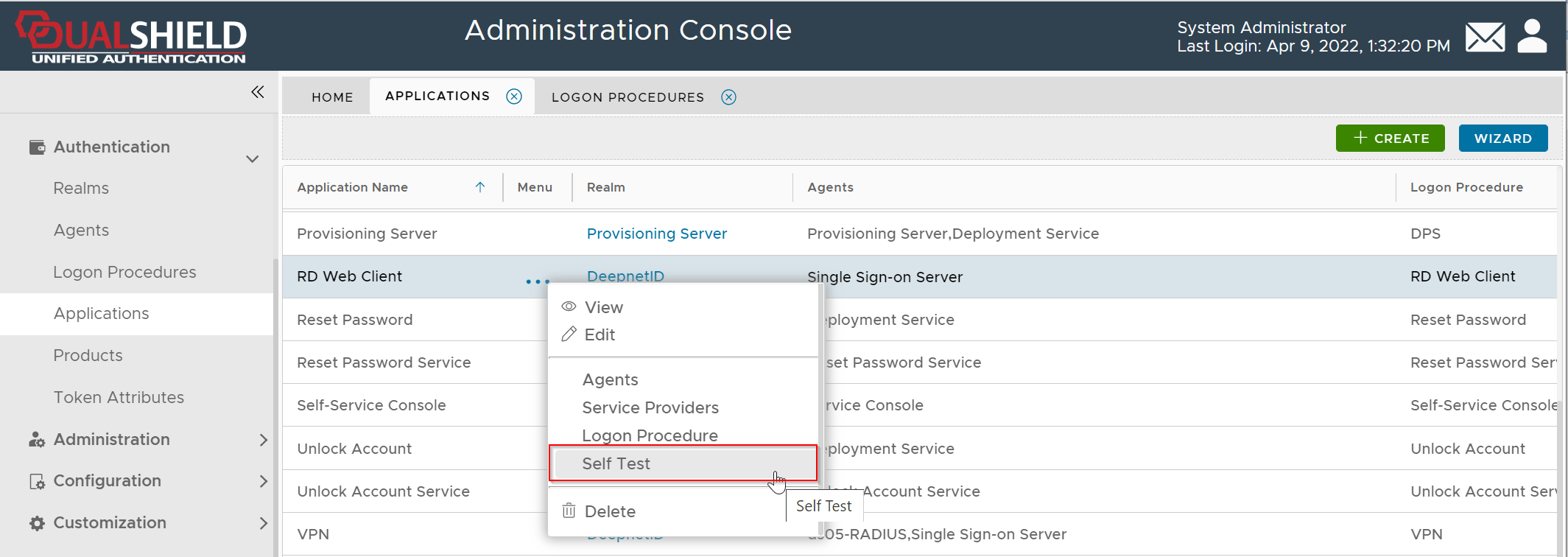Collapse sidebar with double-chevron icon
This screenshot has height=557, width=1568.
[257, 92]
